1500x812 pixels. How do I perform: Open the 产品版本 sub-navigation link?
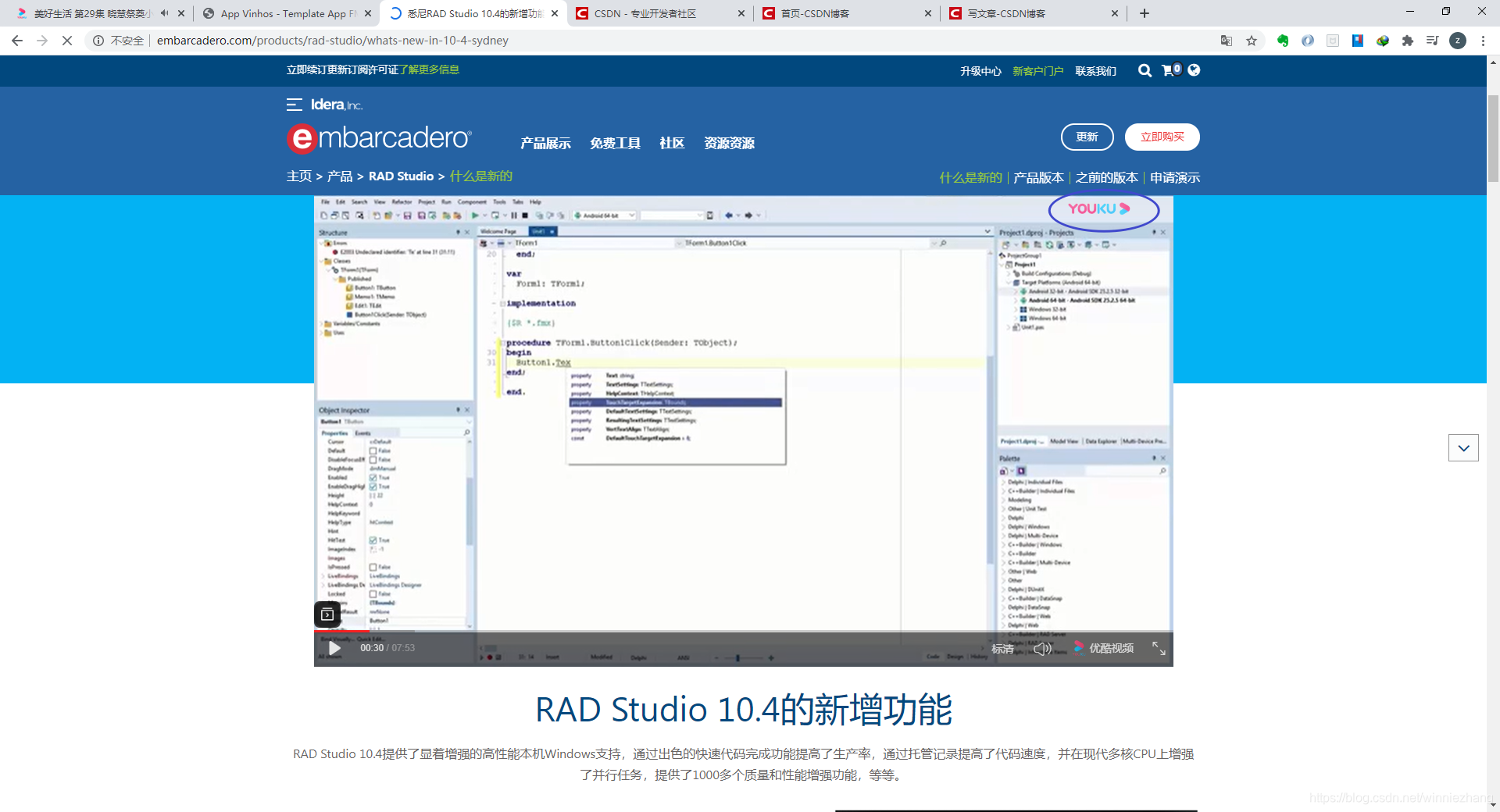pyautogui.click(x=1038, y=178)
